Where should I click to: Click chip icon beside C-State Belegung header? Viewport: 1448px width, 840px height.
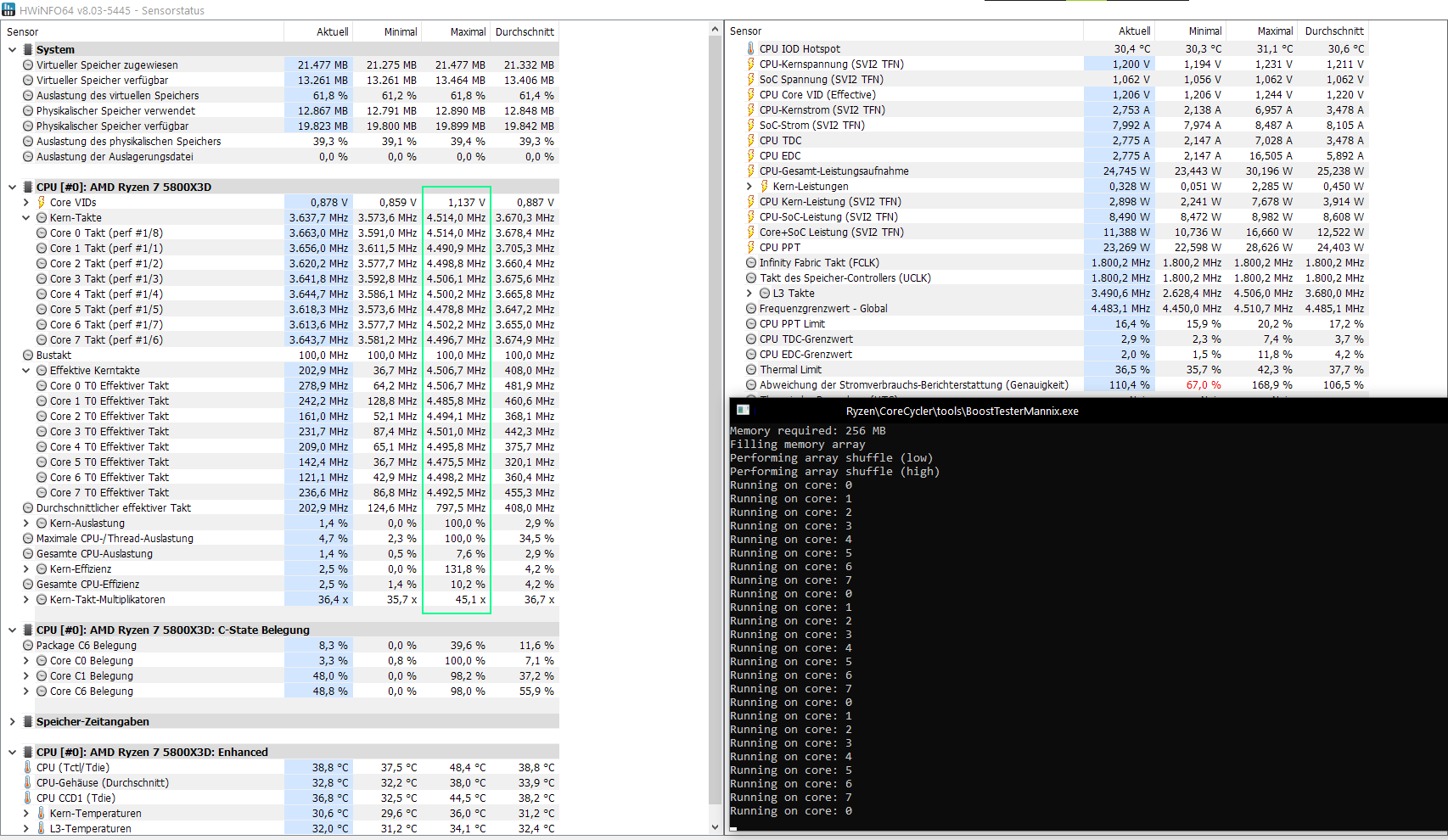point(28,630)
